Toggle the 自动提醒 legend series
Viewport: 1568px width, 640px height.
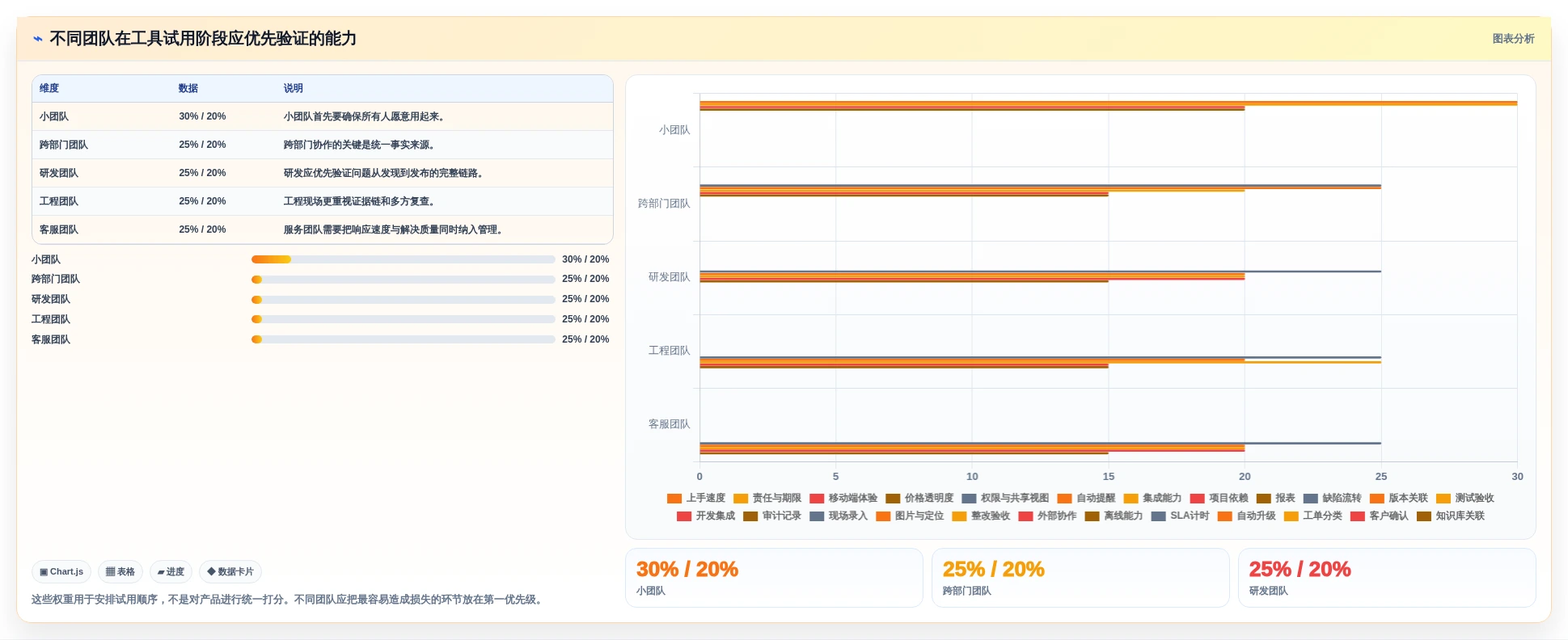point(1086,498)
